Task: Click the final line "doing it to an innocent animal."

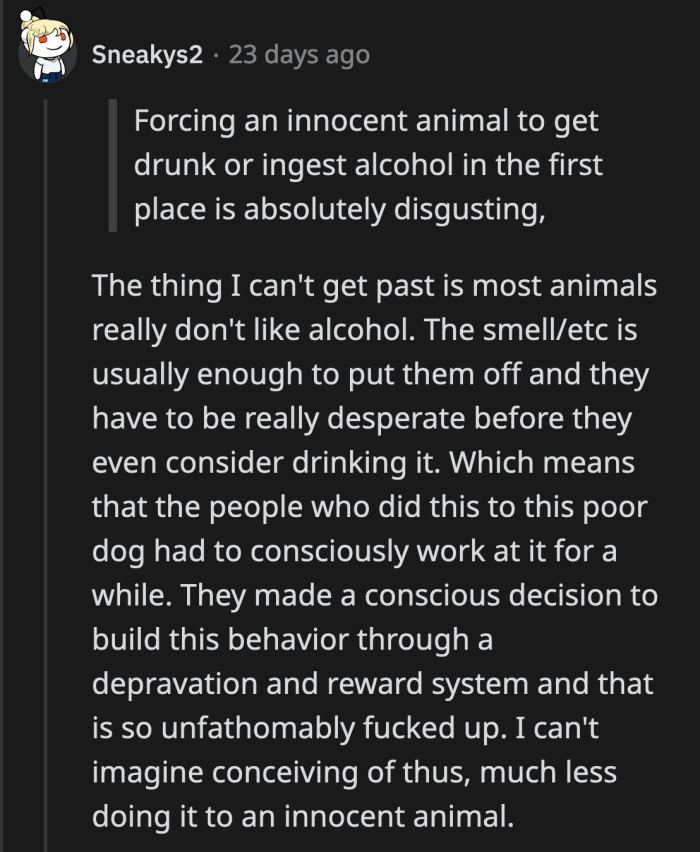Action: pos(303,816)
